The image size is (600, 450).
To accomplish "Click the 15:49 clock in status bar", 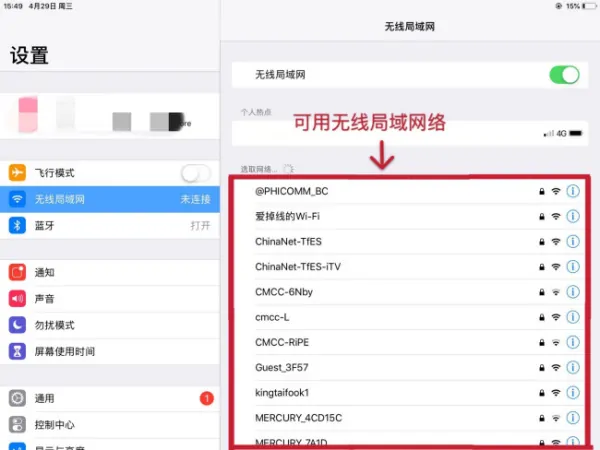I will coord(13,6).
